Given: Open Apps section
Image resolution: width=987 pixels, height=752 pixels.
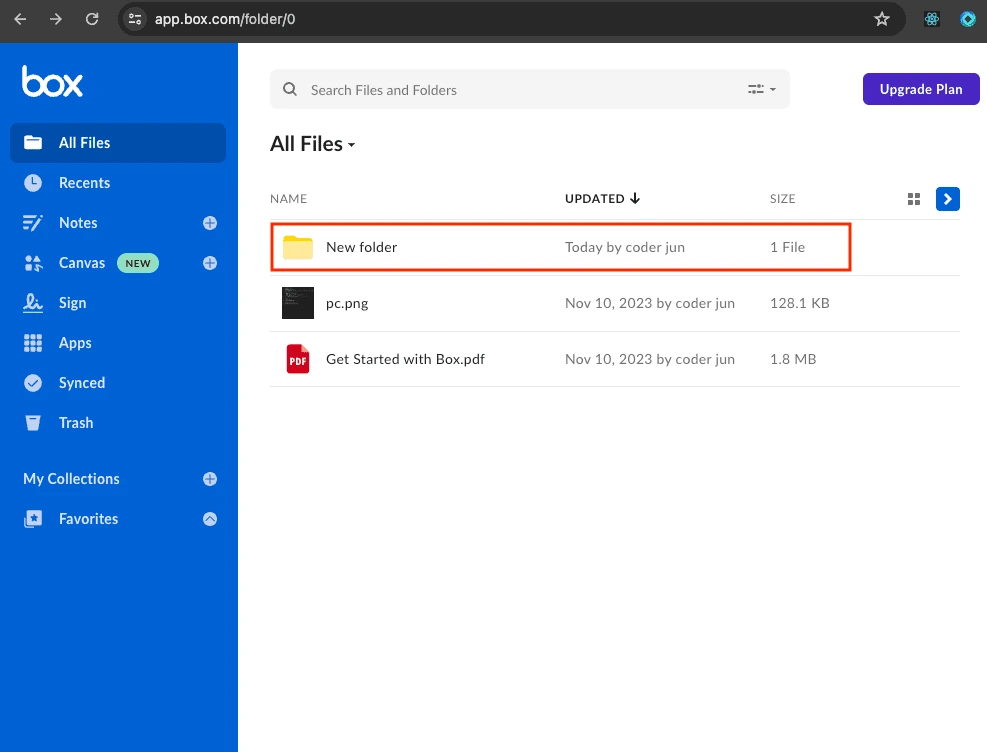Looking at the screenshot, I should point(75,343).
